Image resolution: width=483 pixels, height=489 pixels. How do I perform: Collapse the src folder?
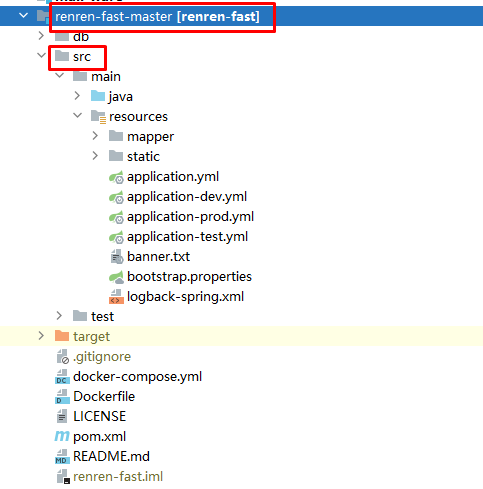click(x=41, y=55)
